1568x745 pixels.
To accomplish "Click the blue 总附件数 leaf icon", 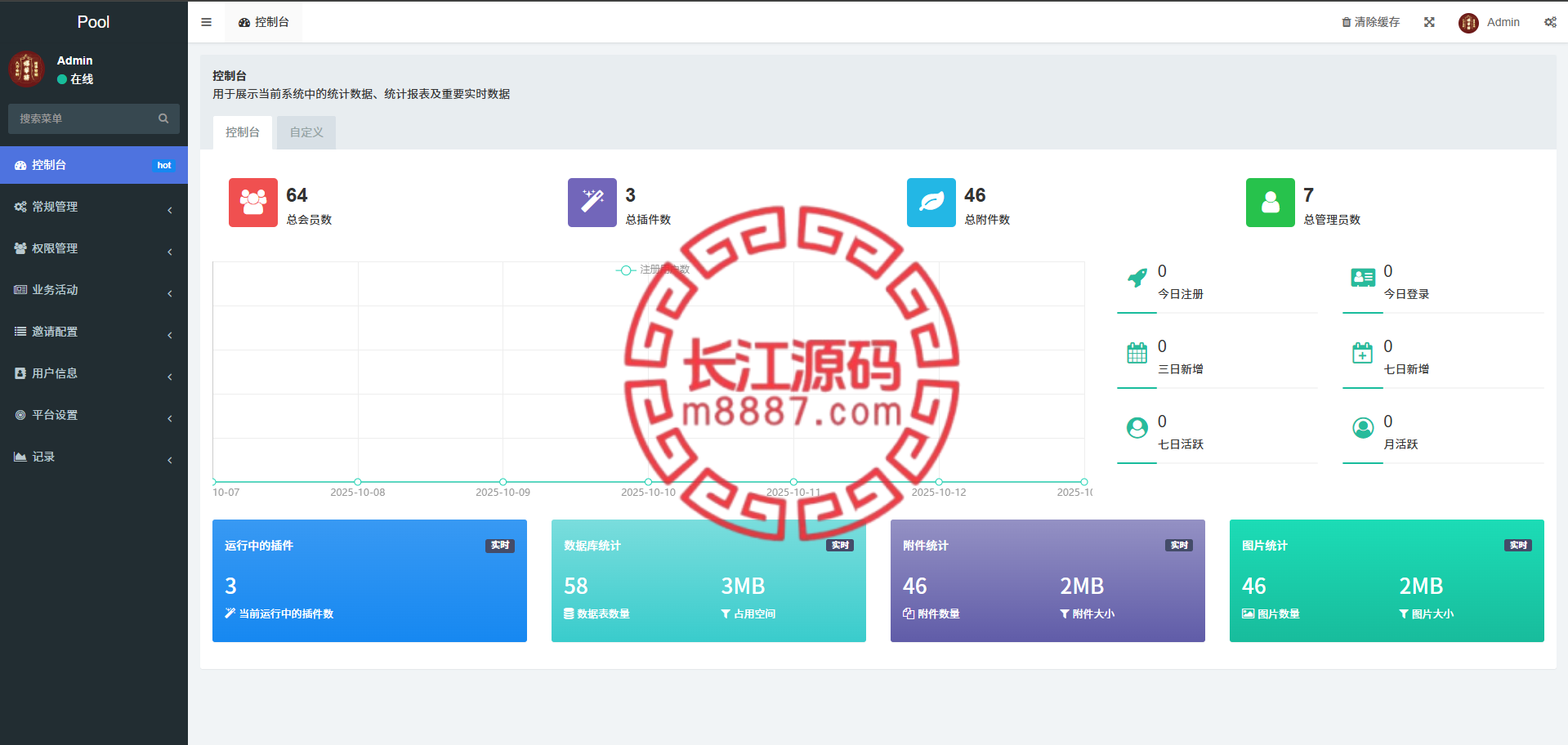I will (931, 203).
